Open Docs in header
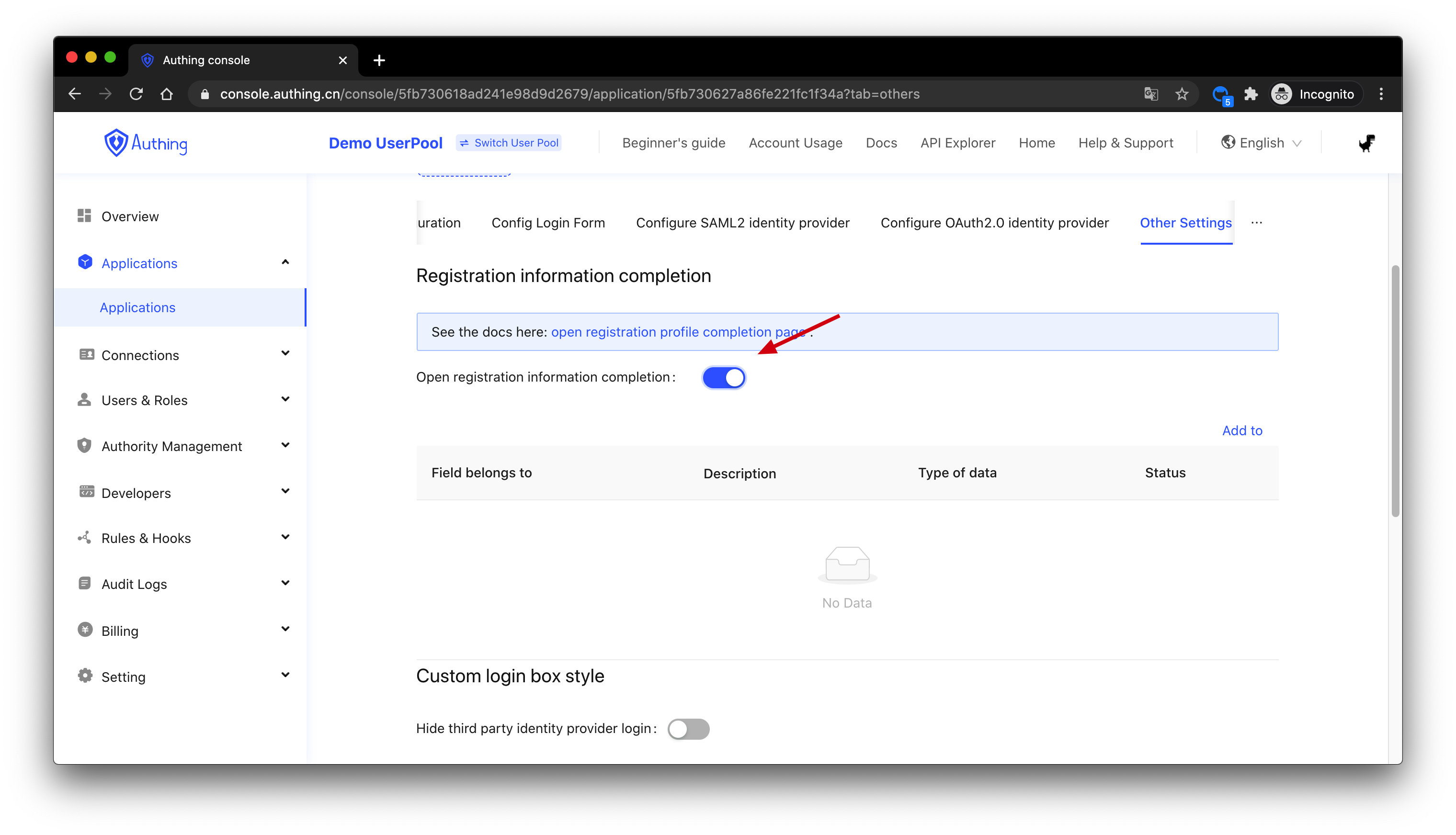Viewport: 1456px width, 835px height. pyautogui.click(x=881, y=143)
